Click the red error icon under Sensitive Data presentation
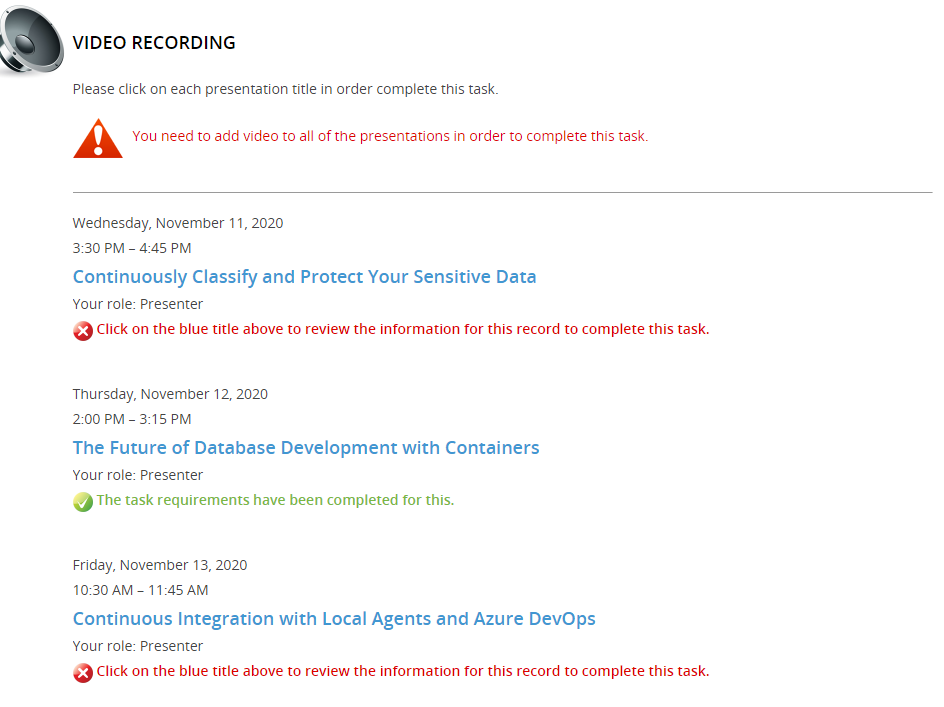Screen dimensions: 944x707 coord(83,331)
